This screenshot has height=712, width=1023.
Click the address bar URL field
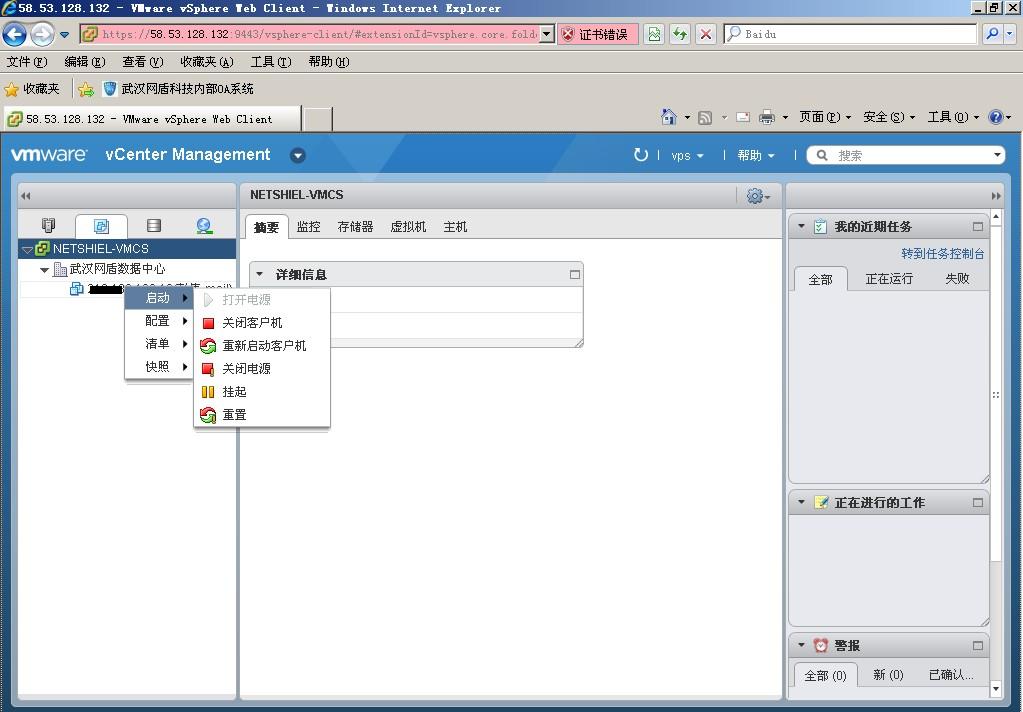[309, 34]
